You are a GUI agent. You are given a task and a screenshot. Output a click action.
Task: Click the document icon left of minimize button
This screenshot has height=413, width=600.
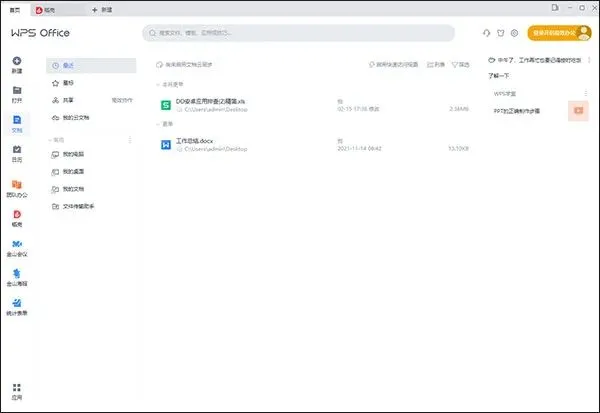(x=555, y=8)
